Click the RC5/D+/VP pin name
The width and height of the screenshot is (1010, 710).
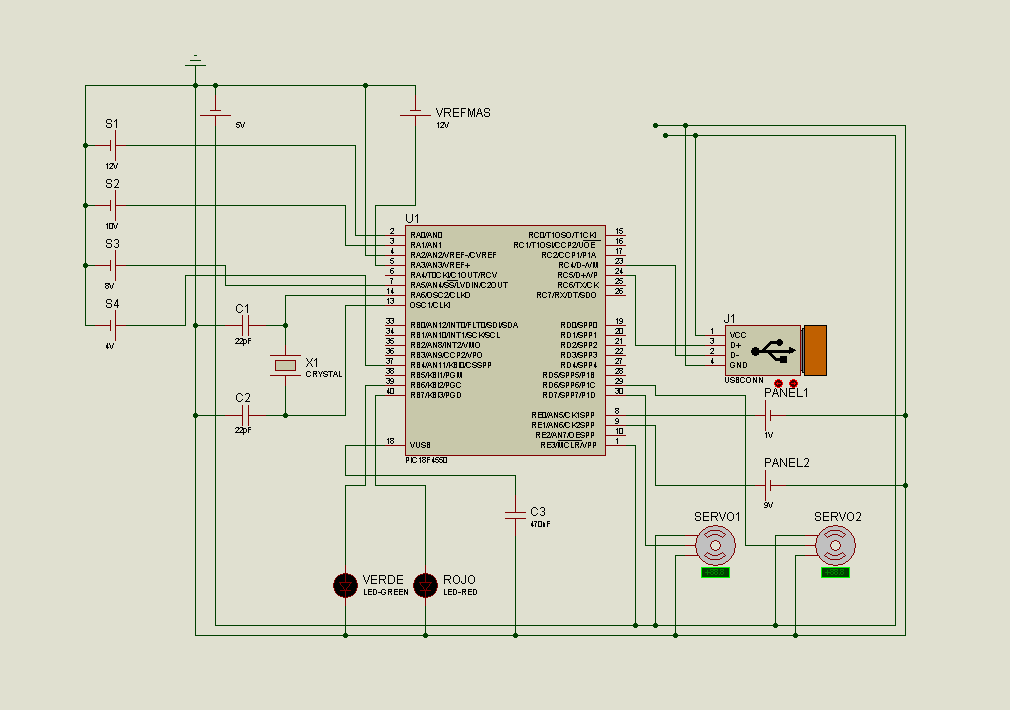pyautogui.click(x=578, y=275)
